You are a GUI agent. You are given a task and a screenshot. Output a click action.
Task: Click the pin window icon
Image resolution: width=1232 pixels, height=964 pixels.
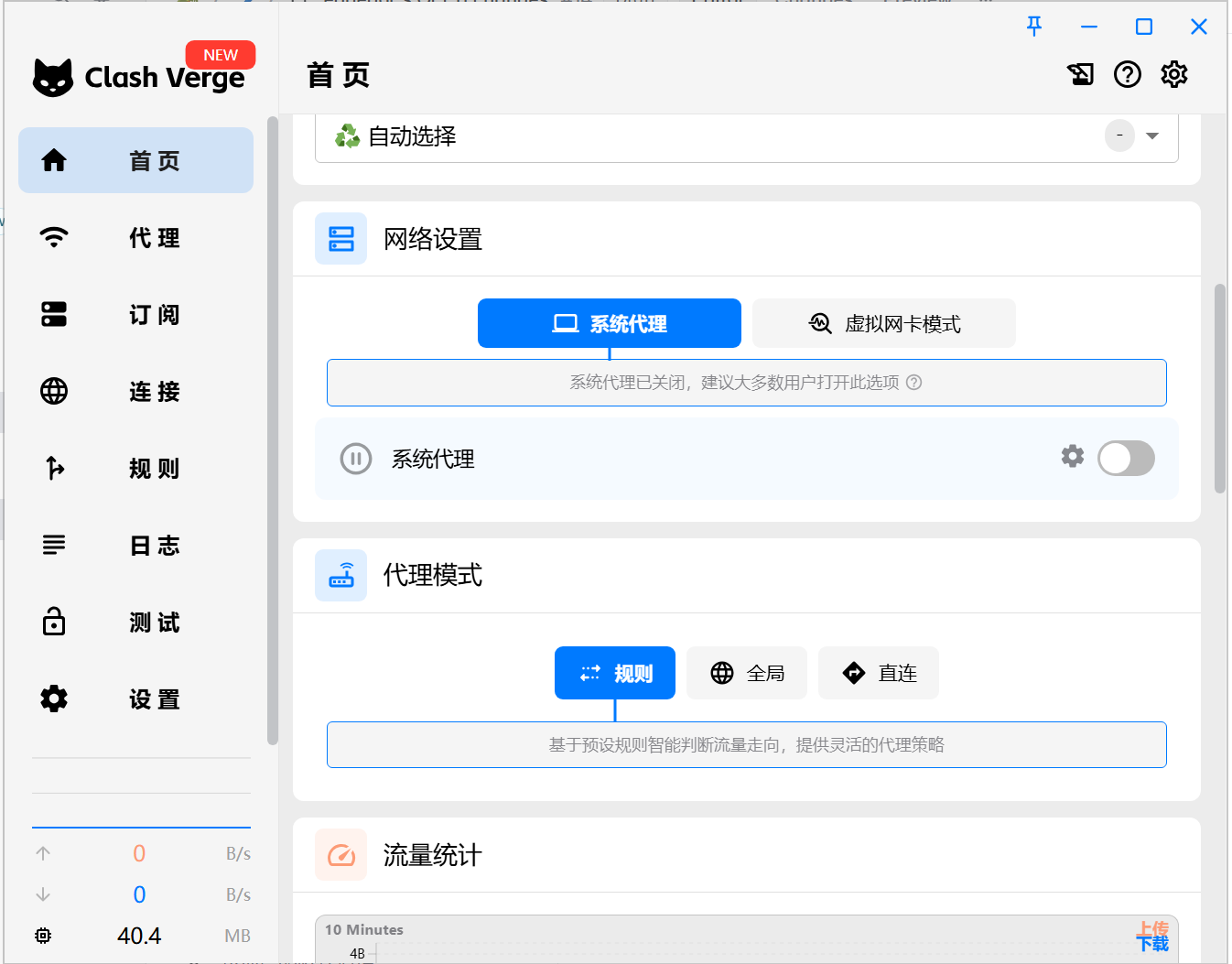tap(1034, 27)
